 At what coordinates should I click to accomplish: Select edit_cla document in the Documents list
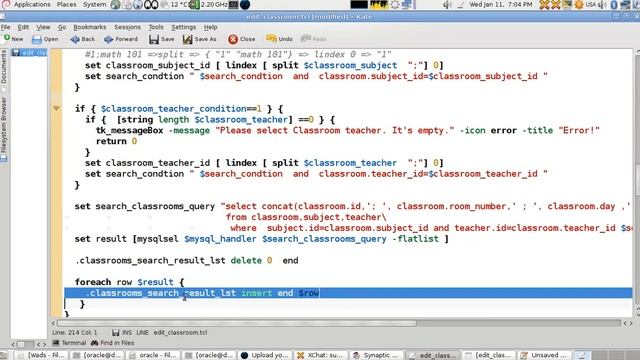pyautogui.click(x=29, y=53)
